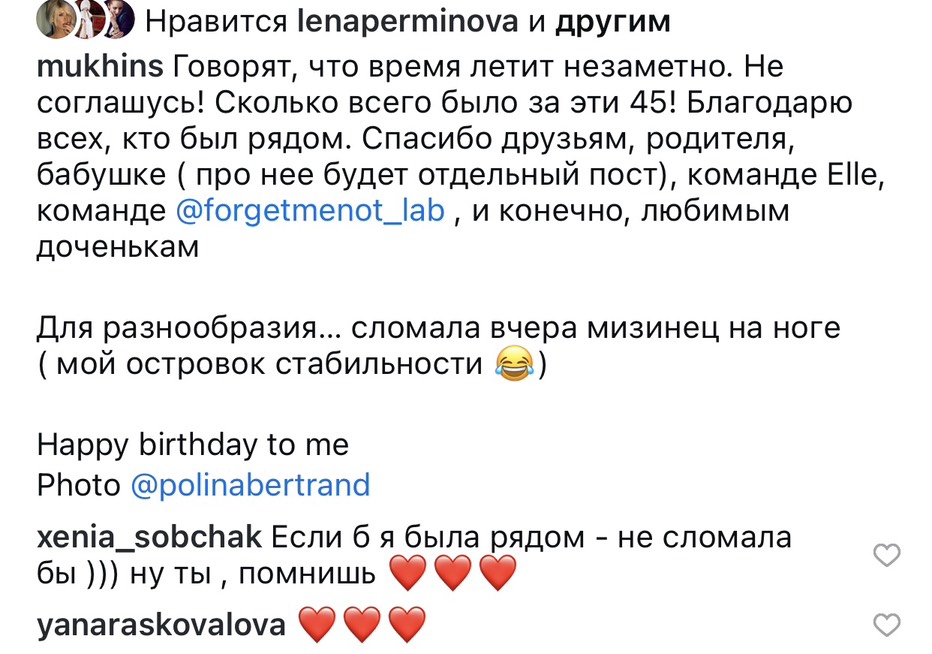Open the @forgetmenot_lab mention
The width and height of the screenshot is (932, 654).
pyautogui.click(x=310, y=211)
